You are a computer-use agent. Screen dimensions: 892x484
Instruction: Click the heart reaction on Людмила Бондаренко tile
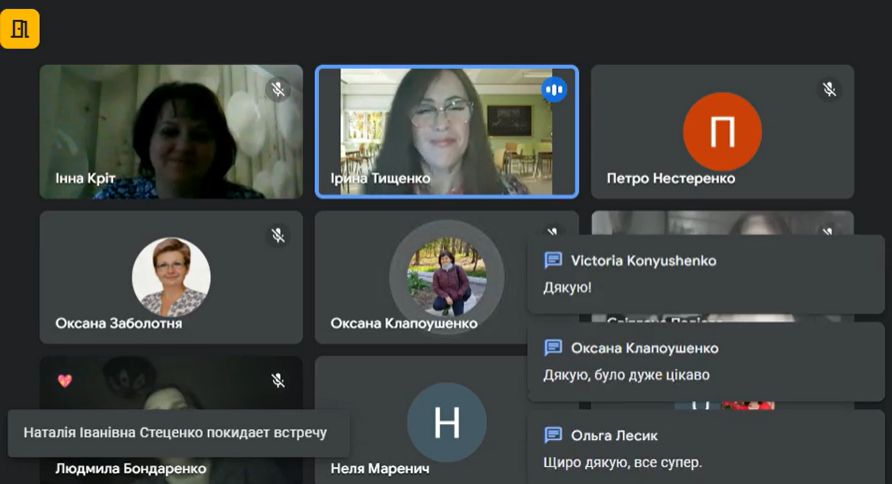pyautogui.click(x=65, y=381)
